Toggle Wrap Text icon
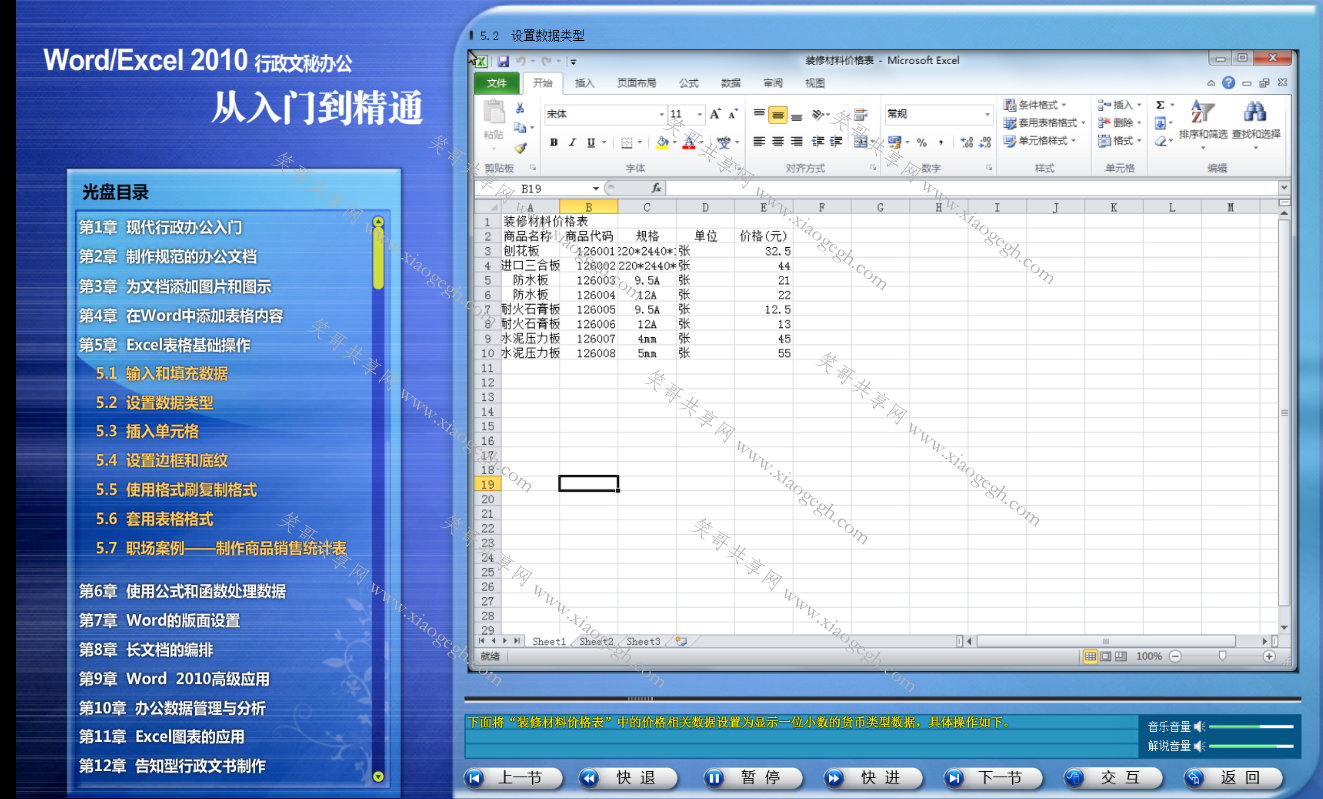1323x799 pixels. click(x=860, y=114)
